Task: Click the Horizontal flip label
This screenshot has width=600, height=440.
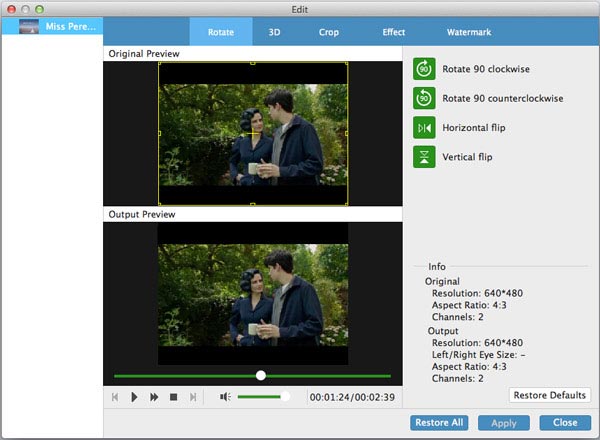Action: (474, 128)
